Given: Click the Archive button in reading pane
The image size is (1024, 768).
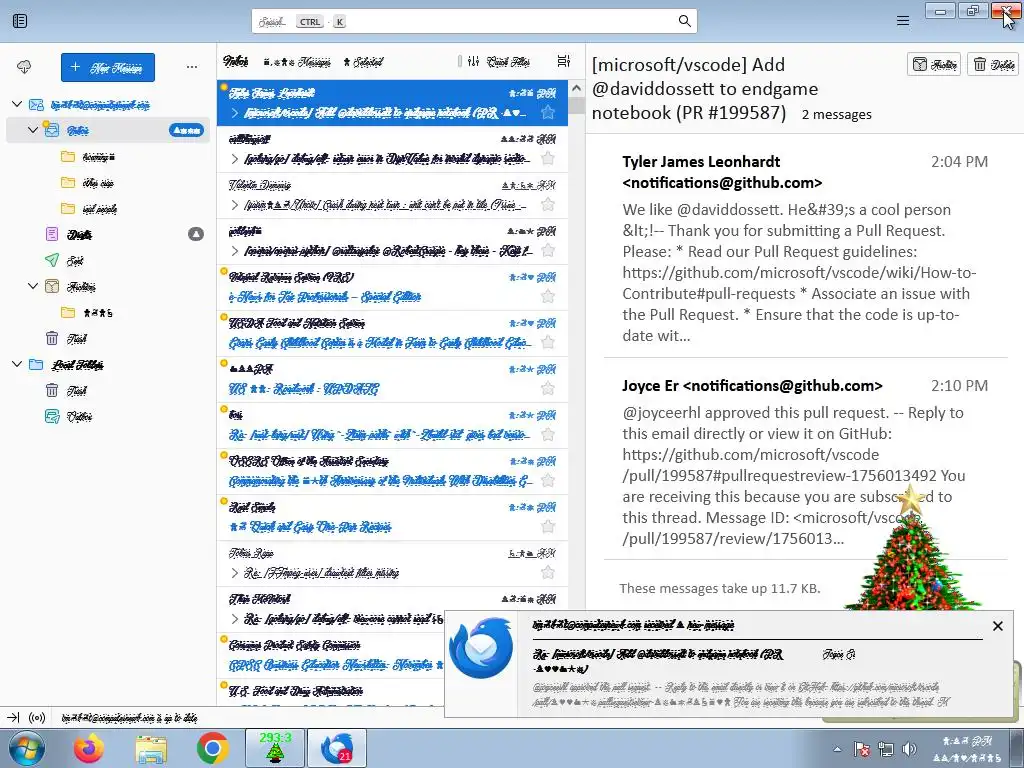Looking at the screenshot, I should (x=934, y=64).
